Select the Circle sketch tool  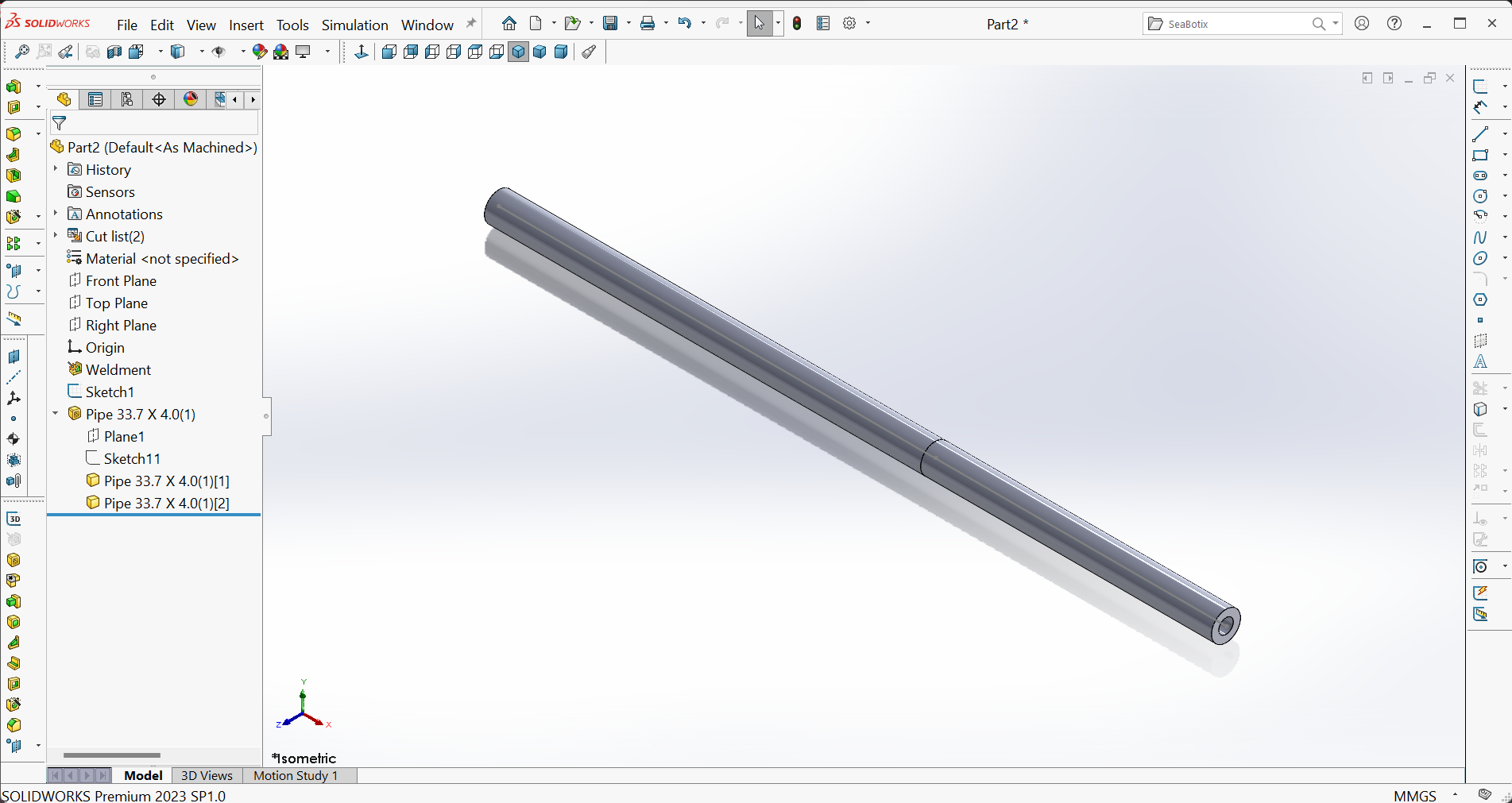(x=1480, y=196)
